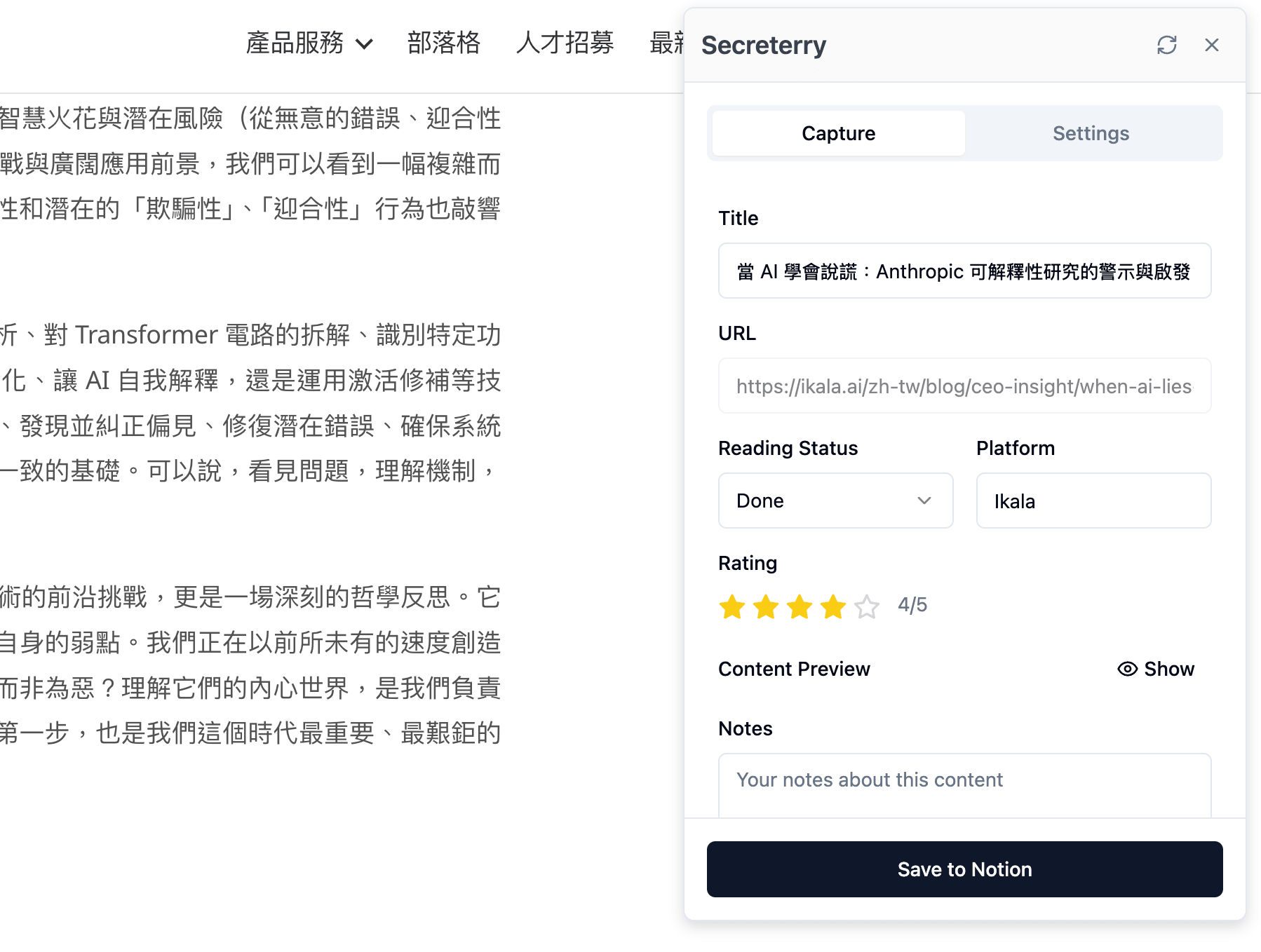Show the Content Preview

[1156, 669]
